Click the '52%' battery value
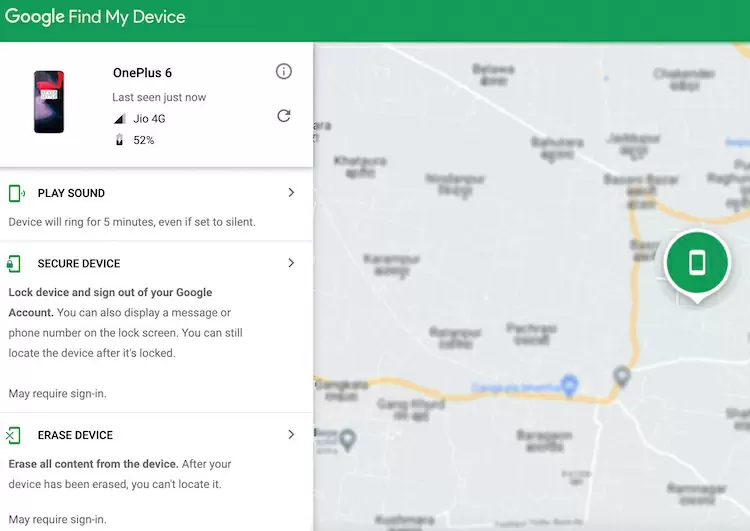The image size is (750, 531). click(x=143, y=140)
